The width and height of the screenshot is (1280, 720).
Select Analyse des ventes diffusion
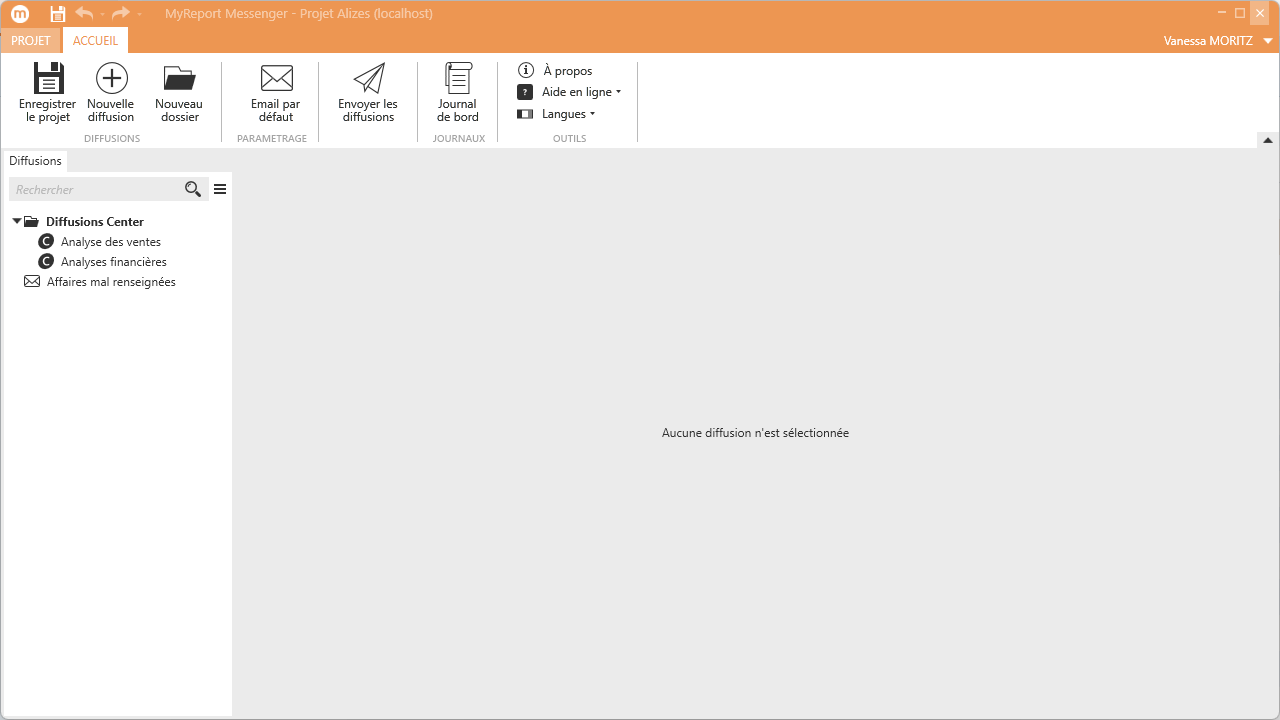110,242
